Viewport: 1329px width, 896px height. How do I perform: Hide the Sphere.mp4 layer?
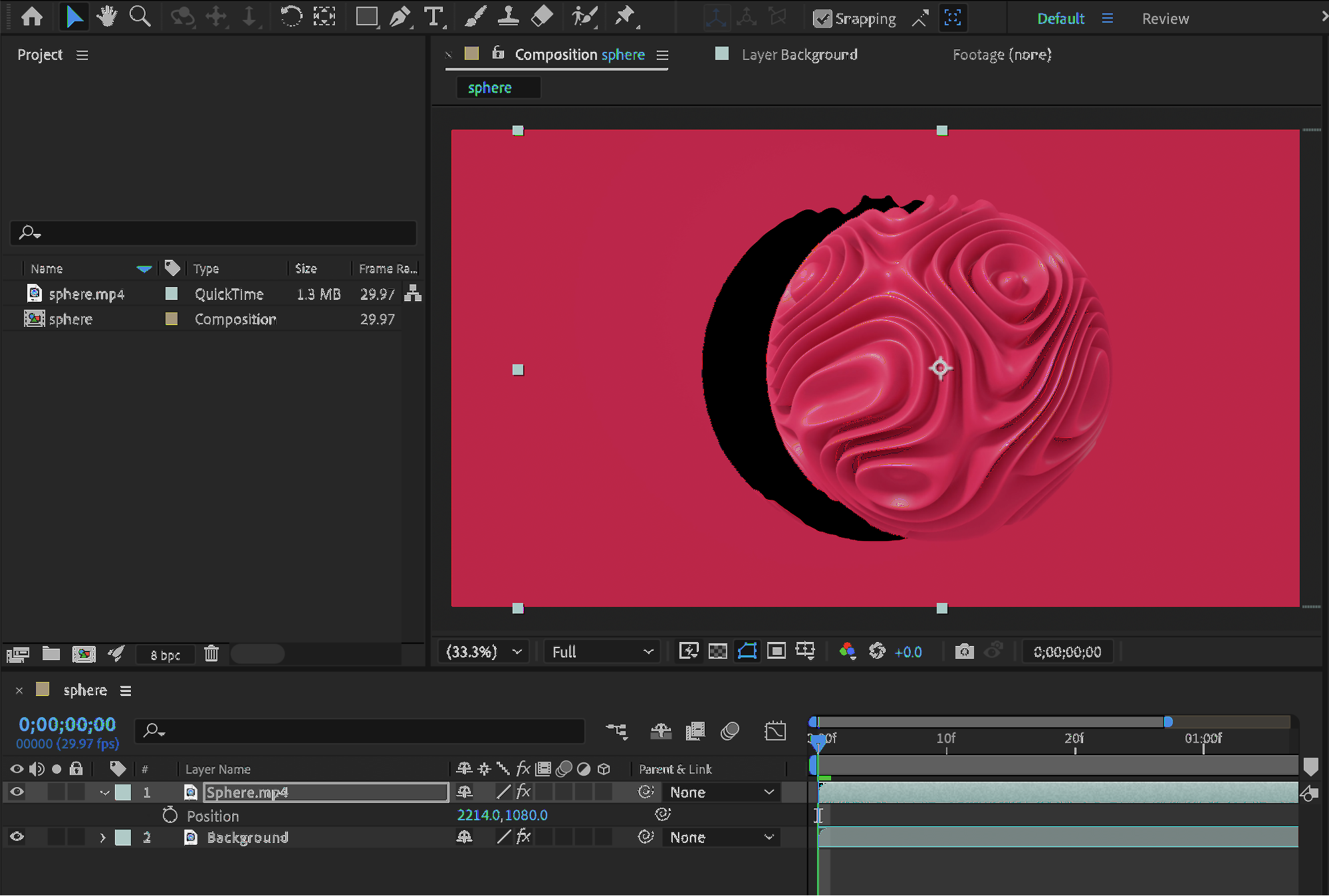tap(17, 792)
